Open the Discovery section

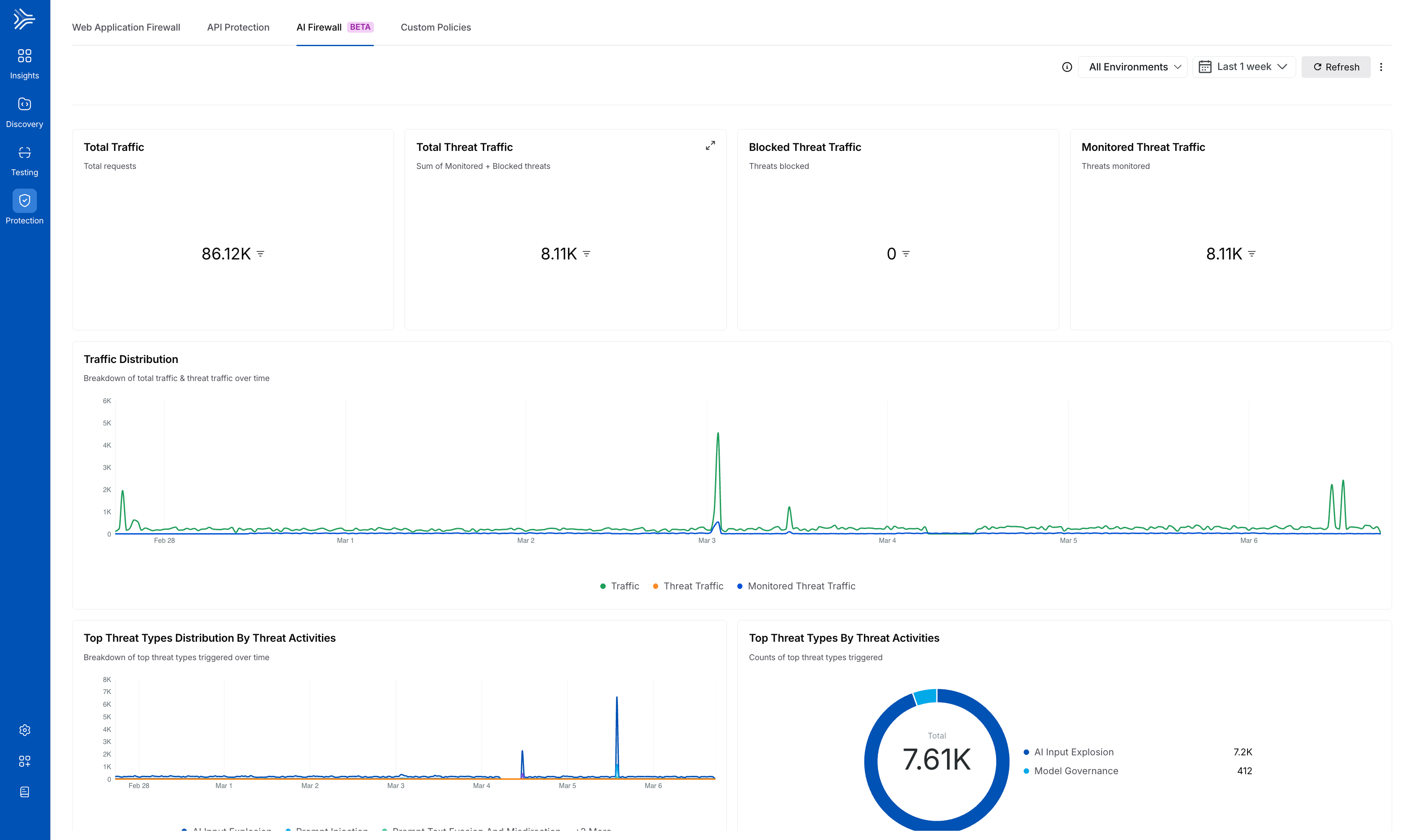(x=24, y=112)
